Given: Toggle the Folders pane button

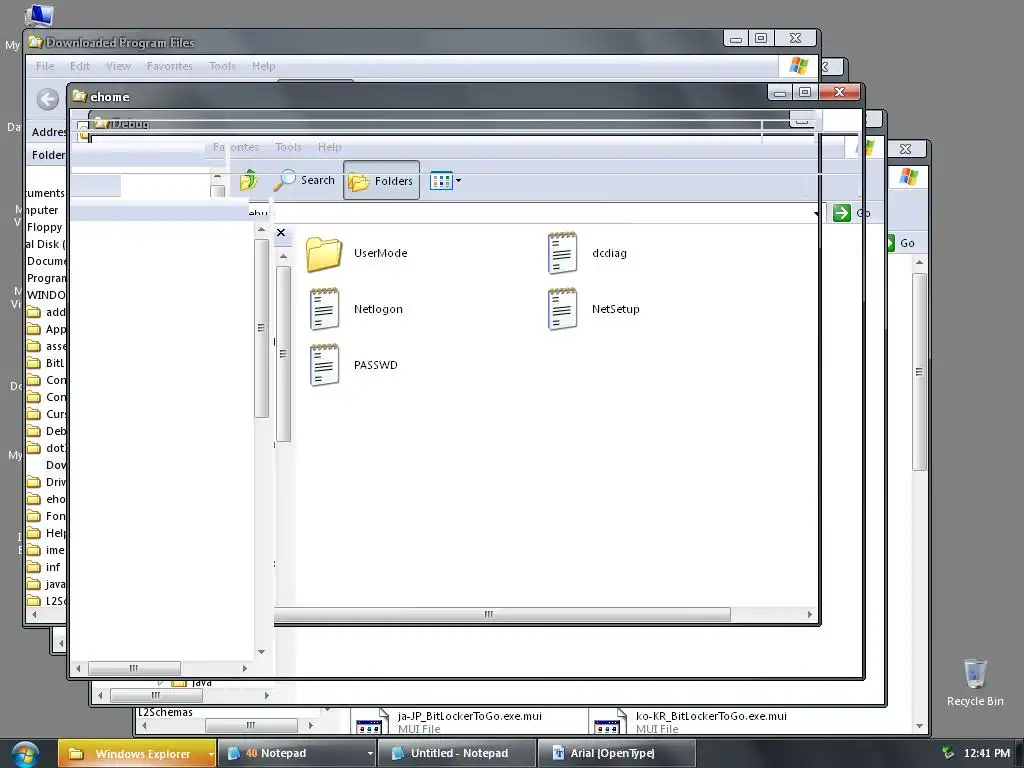Looking at the screenshot, I should click(x=381, y=181).
